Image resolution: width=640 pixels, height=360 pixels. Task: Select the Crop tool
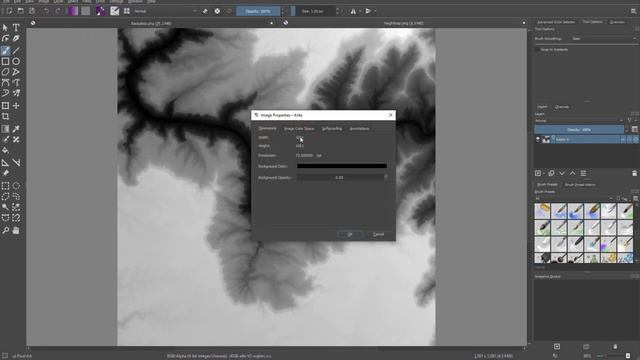[5, 116]
